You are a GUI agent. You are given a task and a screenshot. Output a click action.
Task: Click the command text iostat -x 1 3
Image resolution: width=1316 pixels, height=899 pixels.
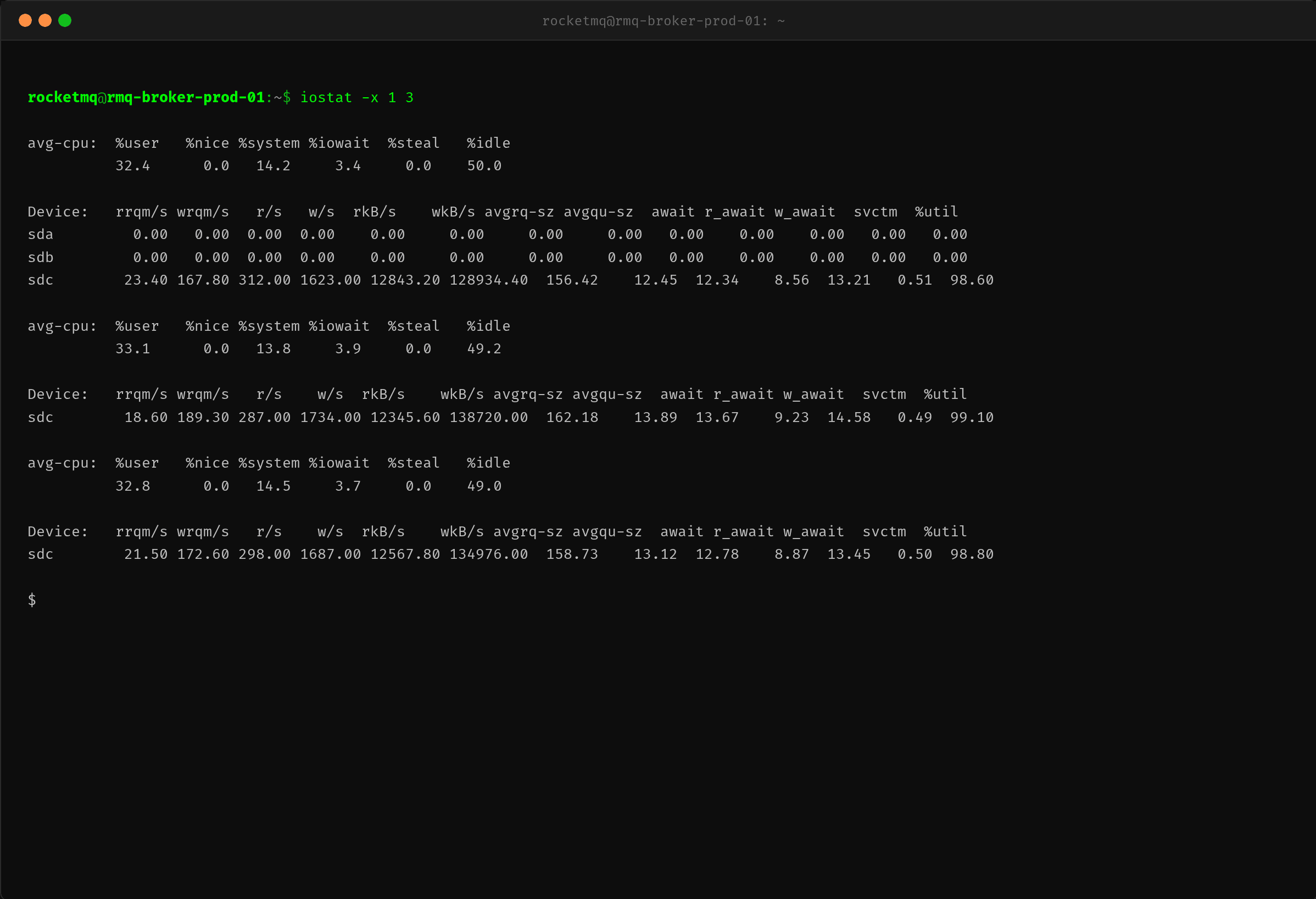[x=357, y=97]
